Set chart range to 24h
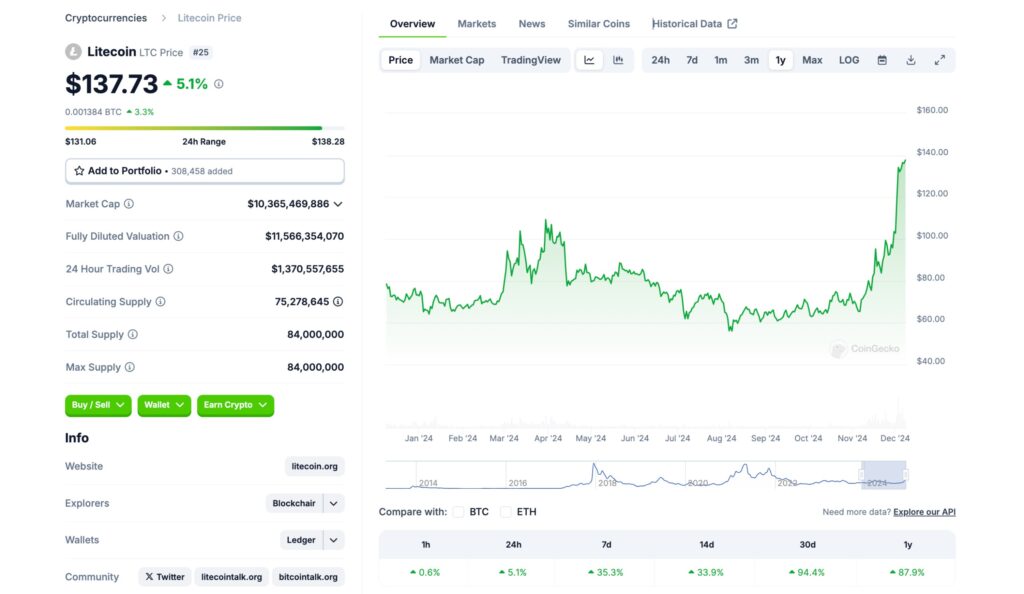Viewport: 1024px width, 594px height. coord(660,60)
